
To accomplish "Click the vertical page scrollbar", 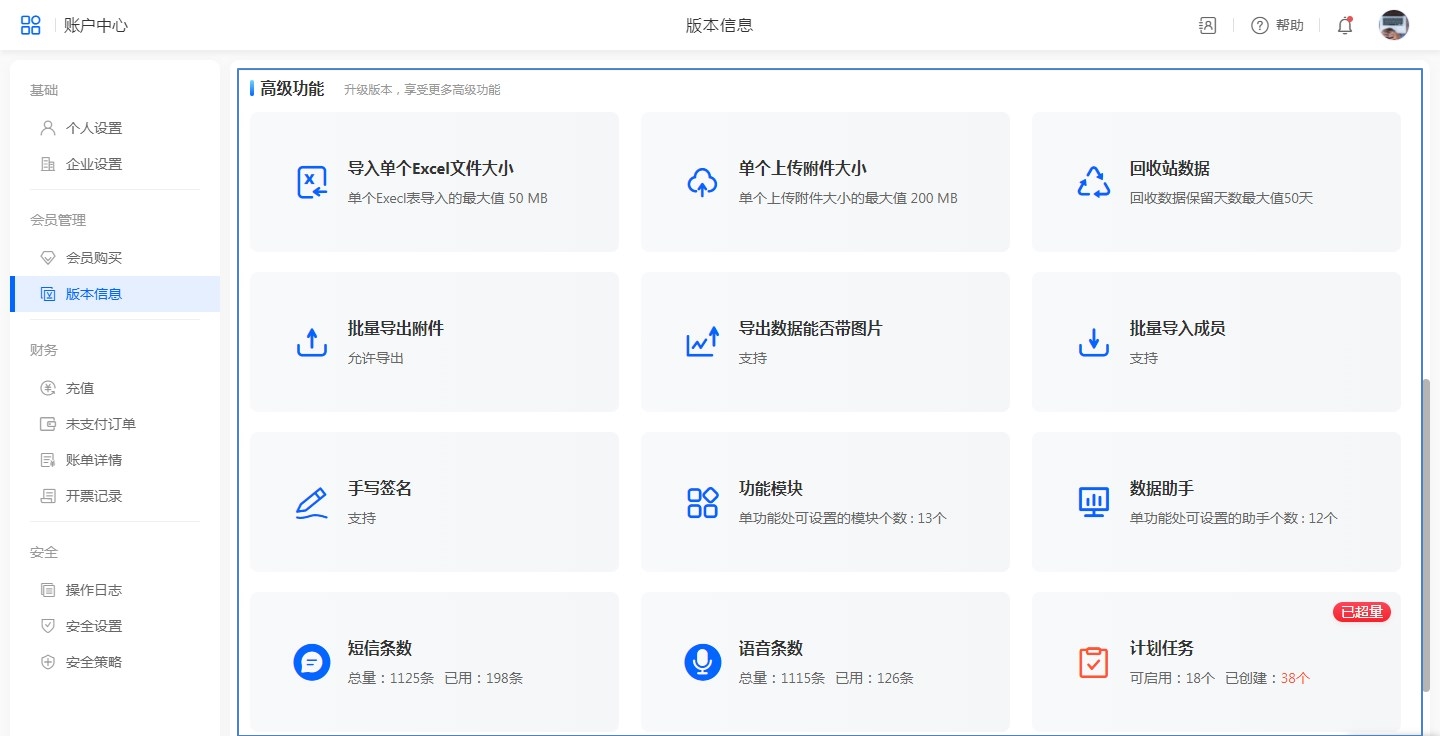I will point(1426,535).
